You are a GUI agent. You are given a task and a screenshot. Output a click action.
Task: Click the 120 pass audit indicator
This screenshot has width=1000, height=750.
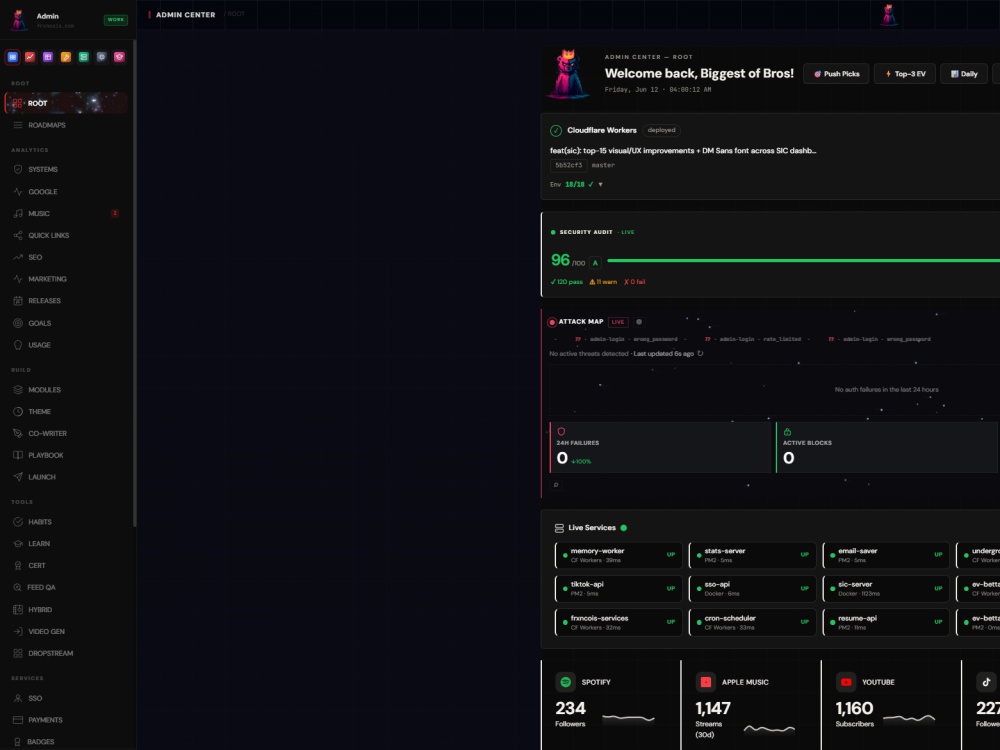(566, 282)
